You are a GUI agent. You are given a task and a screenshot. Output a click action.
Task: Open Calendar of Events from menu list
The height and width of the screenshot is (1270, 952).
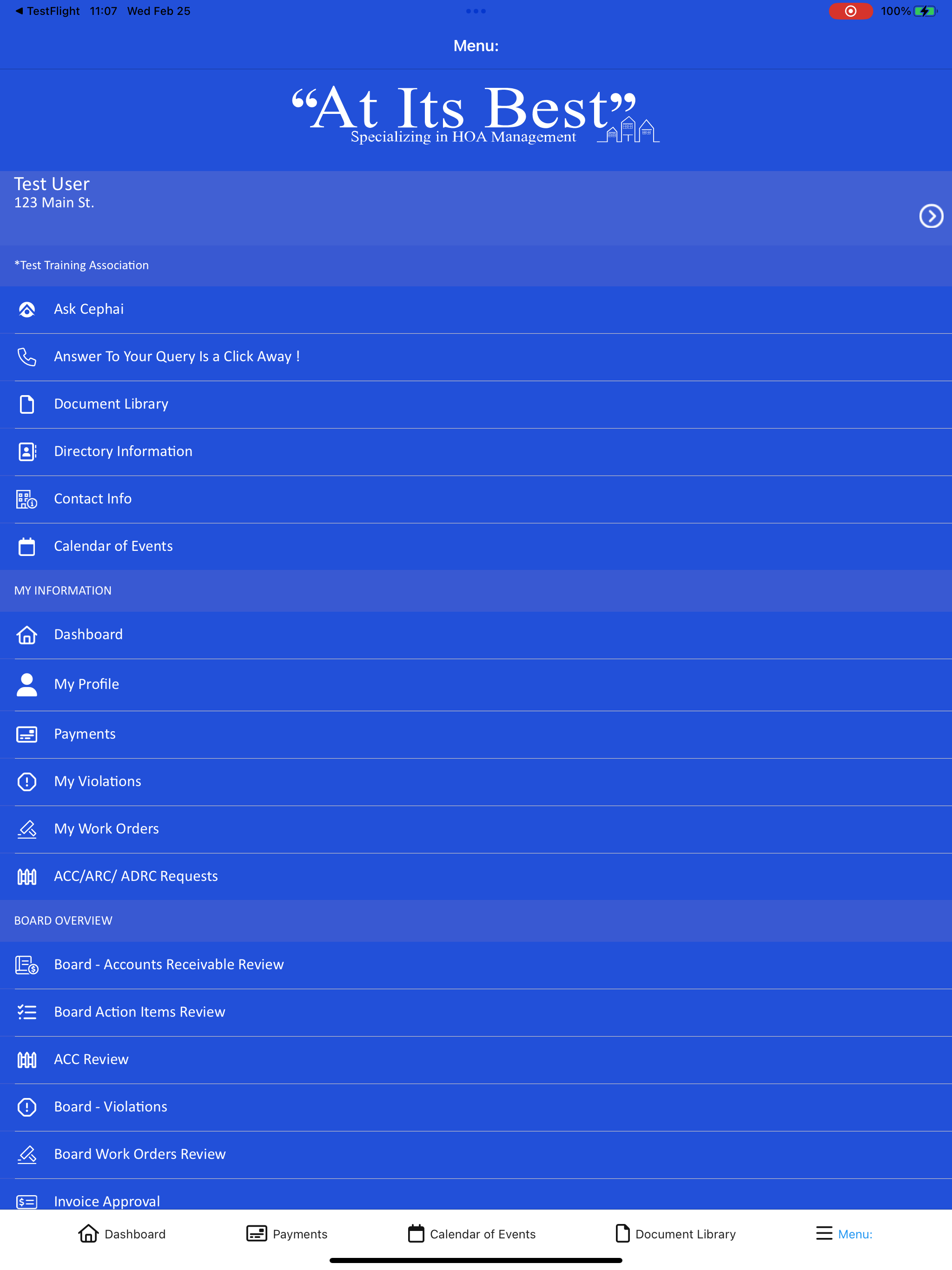coord(476,547)
